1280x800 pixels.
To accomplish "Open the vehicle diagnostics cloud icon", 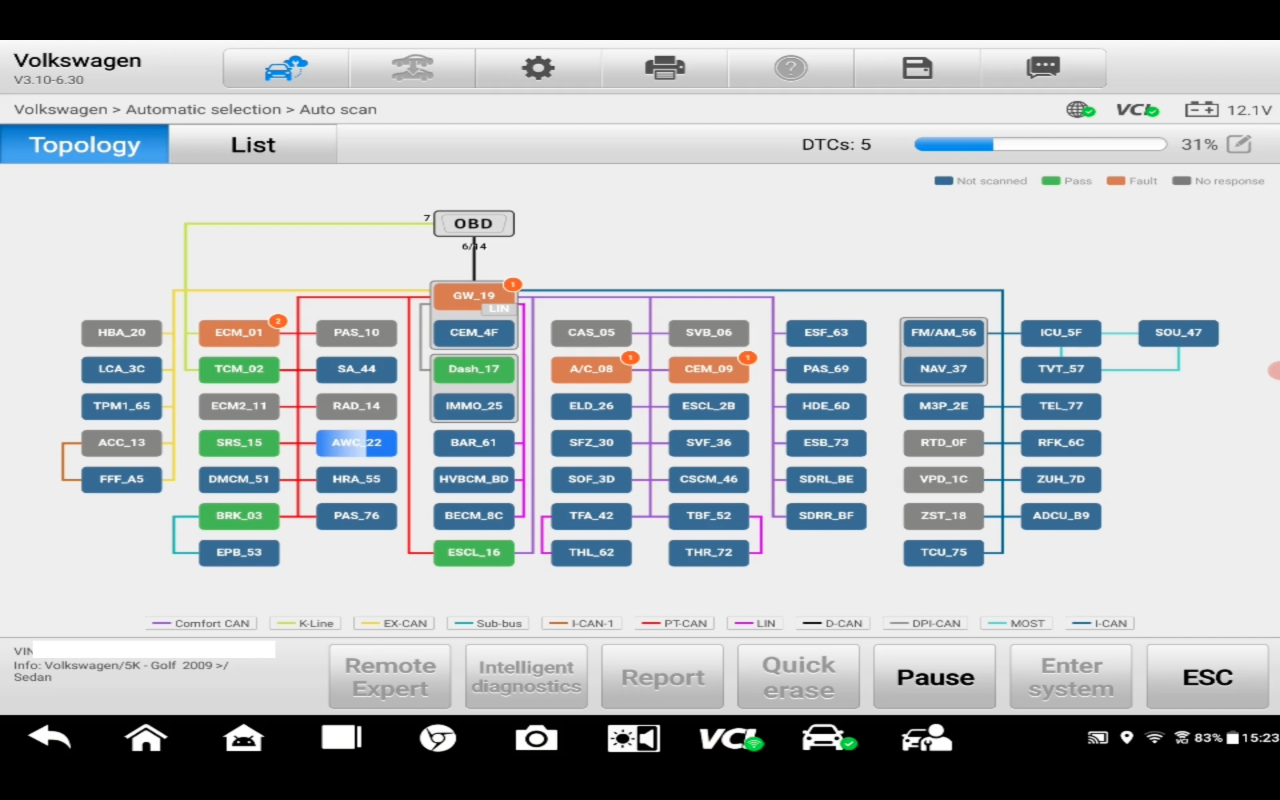I will (286, 68).
